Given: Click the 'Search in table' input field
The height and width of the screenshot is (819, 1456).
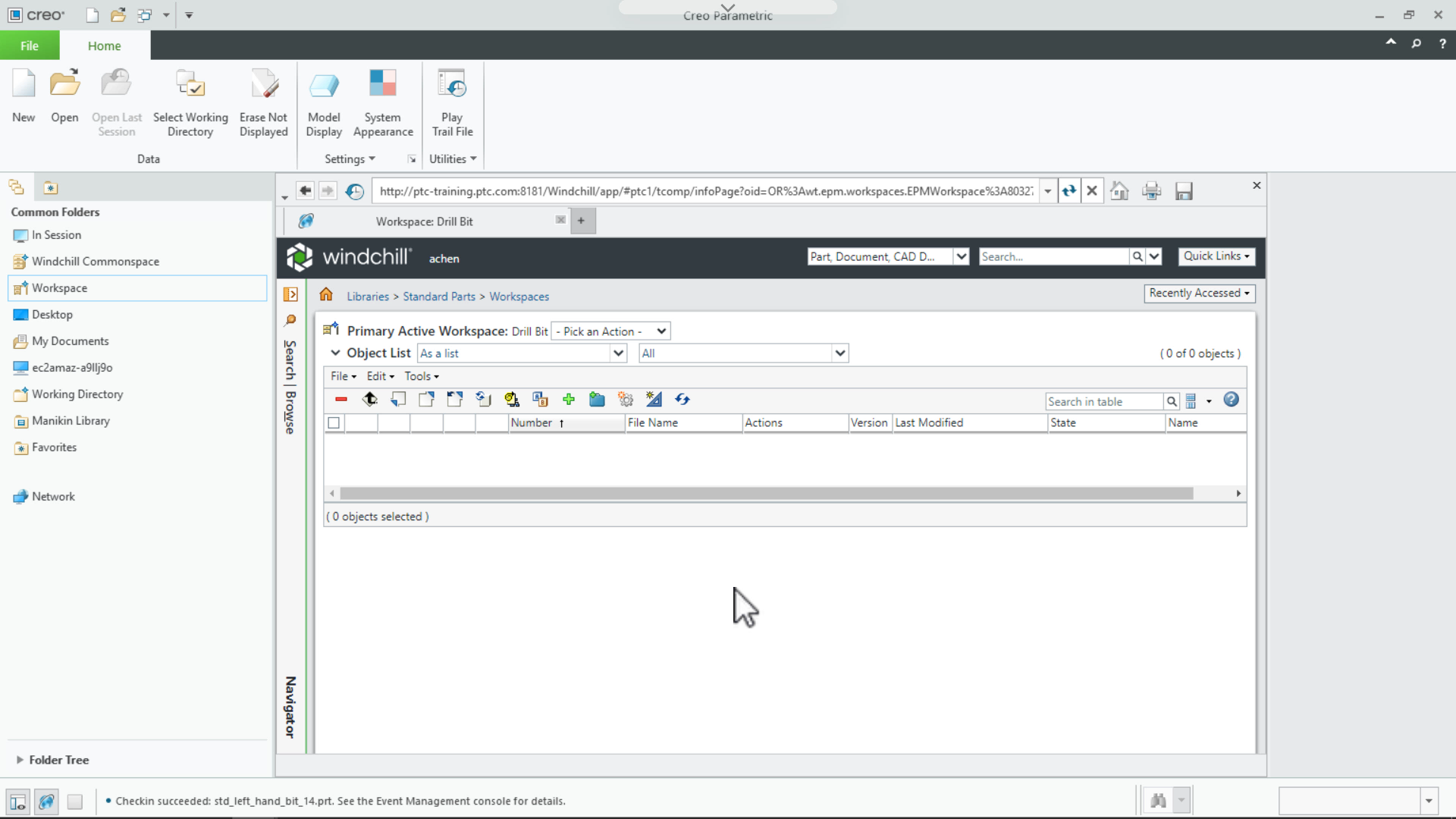Looking at the screenshot, I should tap(1104, 402).
